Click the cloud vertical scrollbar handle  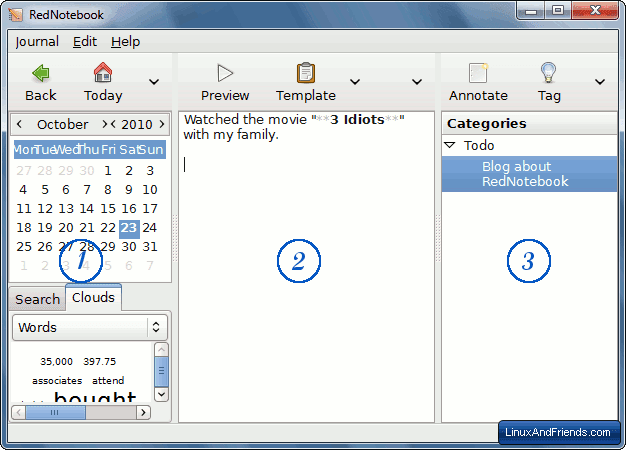pyautogui.click(x=161, y=371)
